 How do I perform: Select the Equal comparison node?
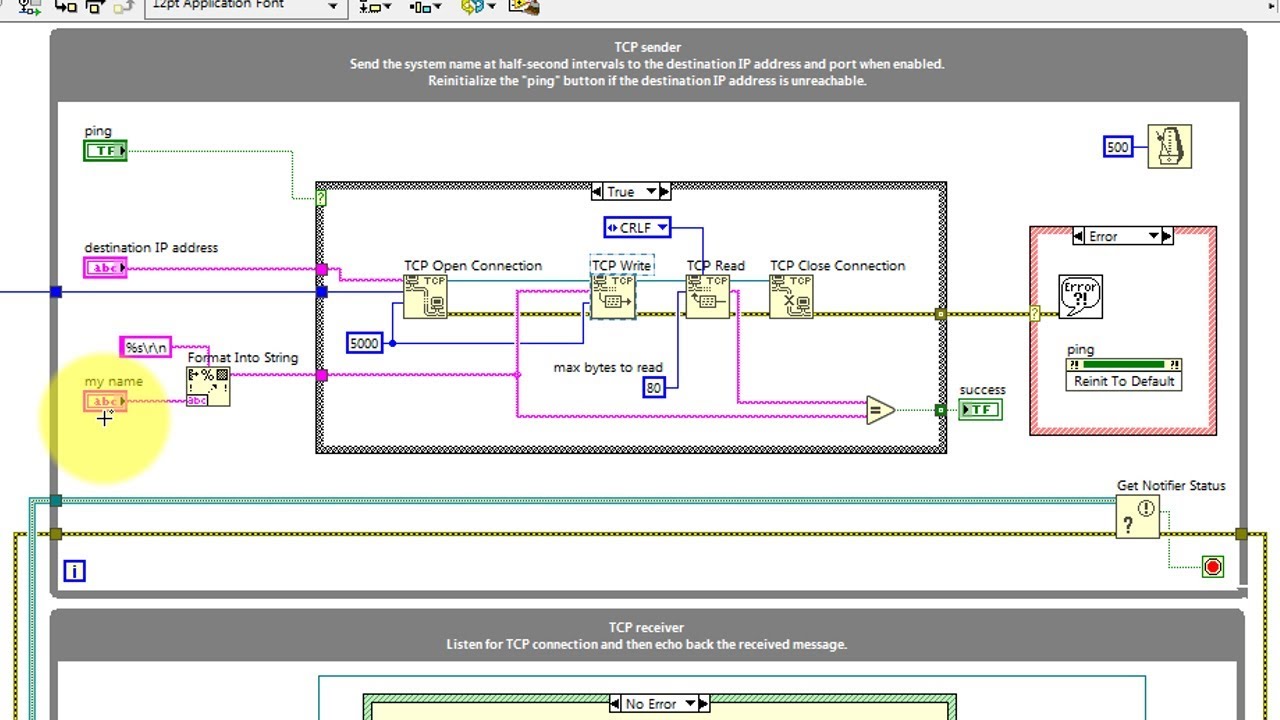click(880, 410)
